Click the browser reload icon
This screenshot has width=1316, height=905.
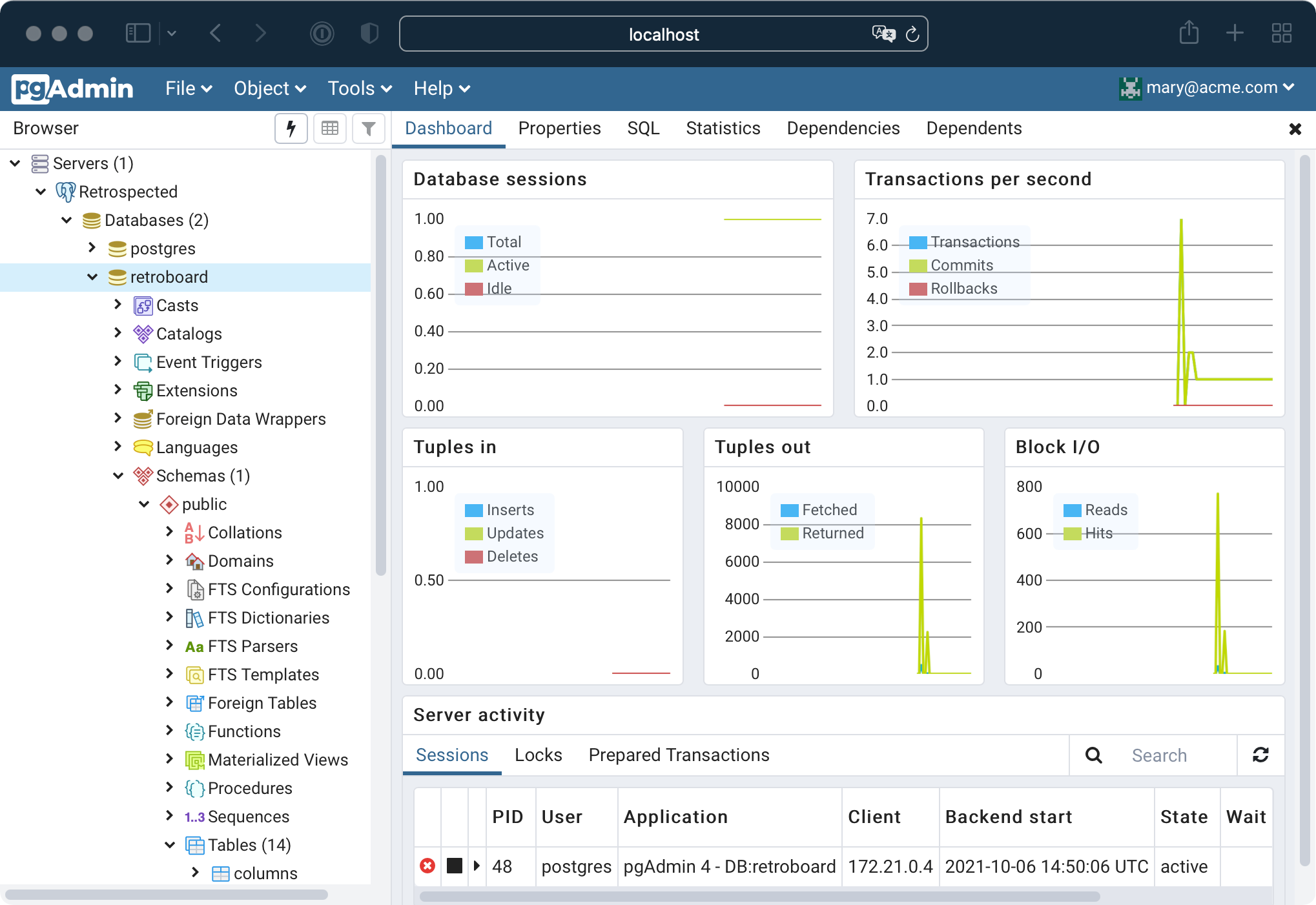pos(912,34)
